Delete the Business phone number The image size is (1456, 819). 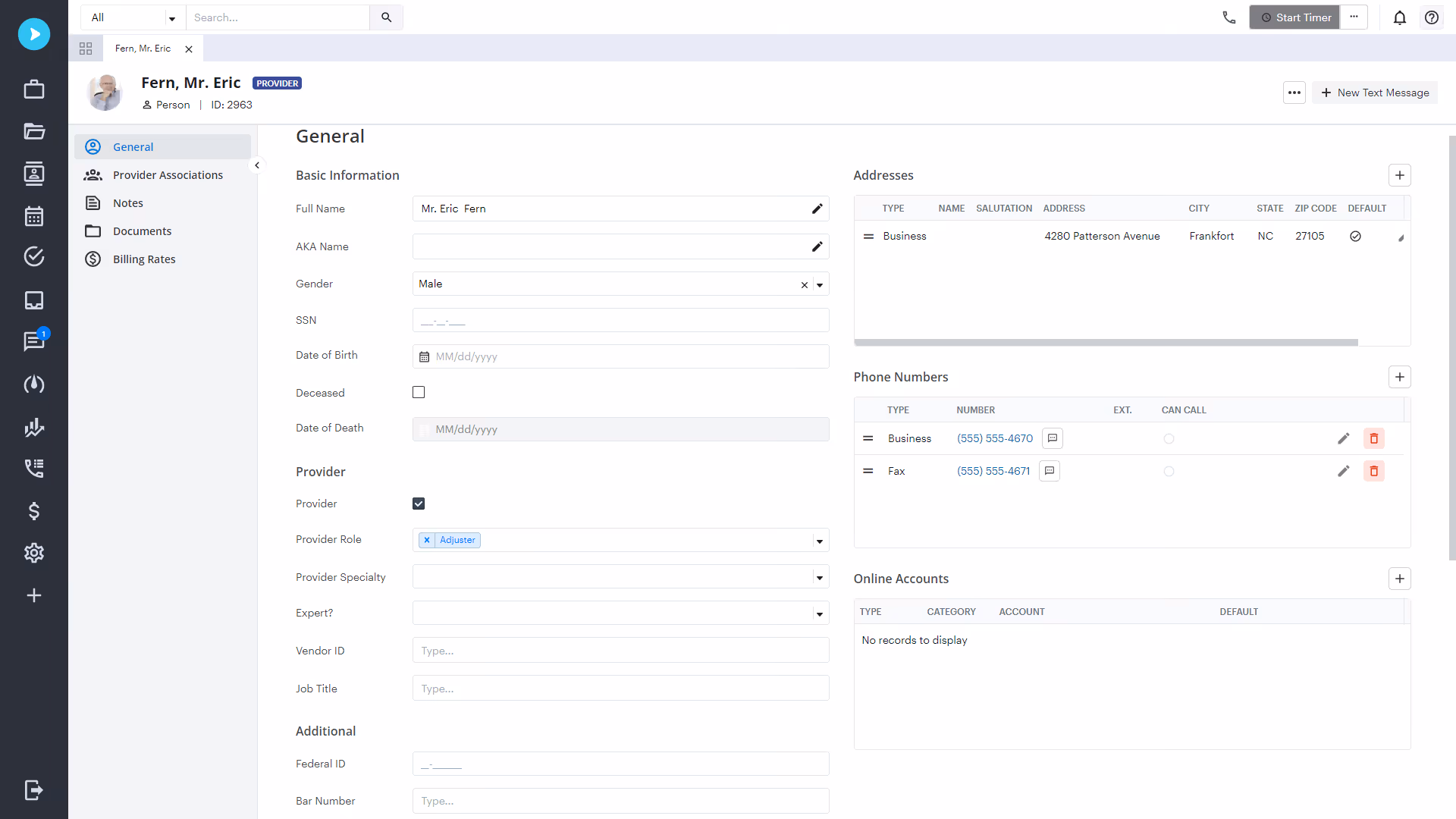coord(1374,438)
